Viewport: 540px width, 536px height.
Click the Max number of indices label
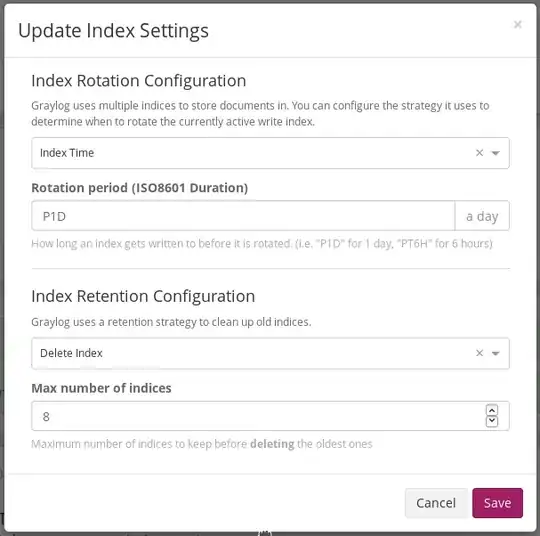coord(101,388)
